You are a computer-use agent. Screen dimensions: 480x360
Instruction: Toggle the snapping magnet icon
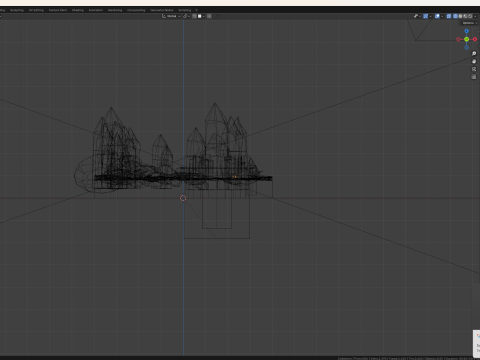coord(194,16)
